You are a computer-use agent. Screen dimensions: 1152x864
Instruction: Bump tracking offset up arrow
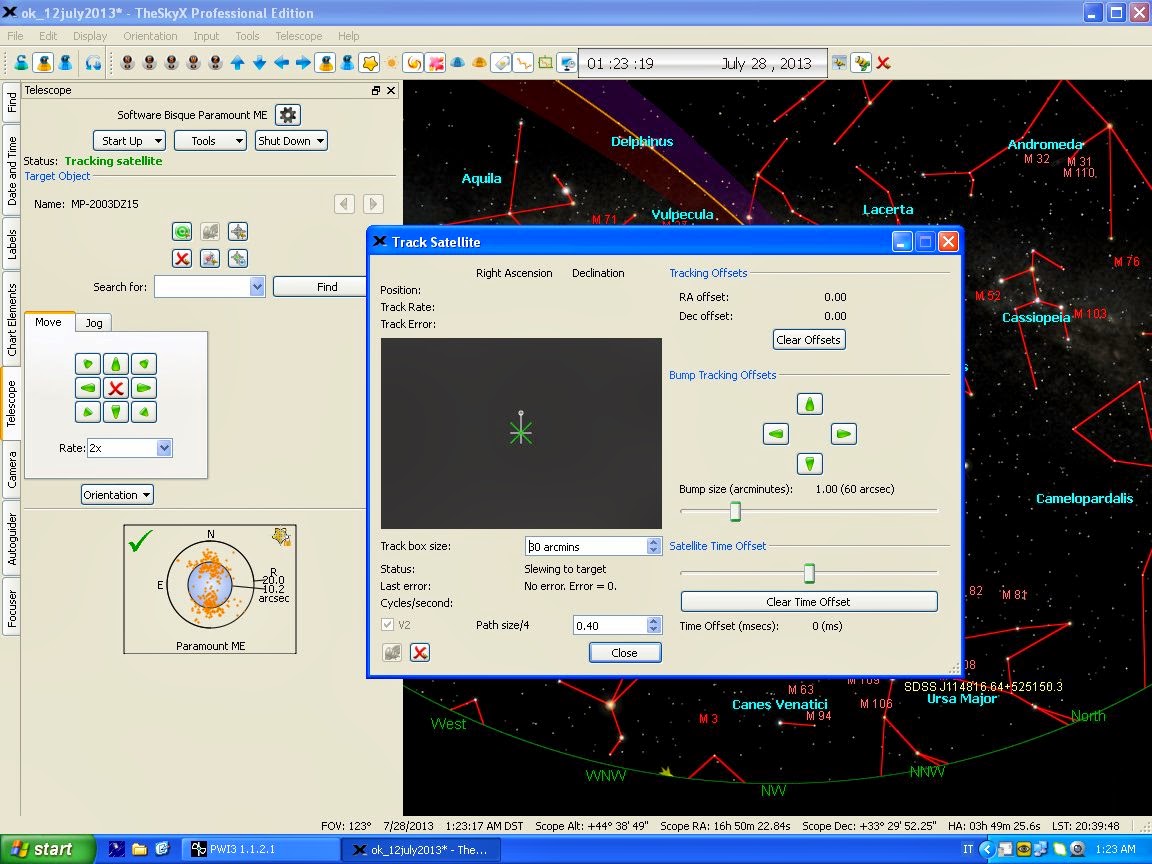tap(810, 404)
